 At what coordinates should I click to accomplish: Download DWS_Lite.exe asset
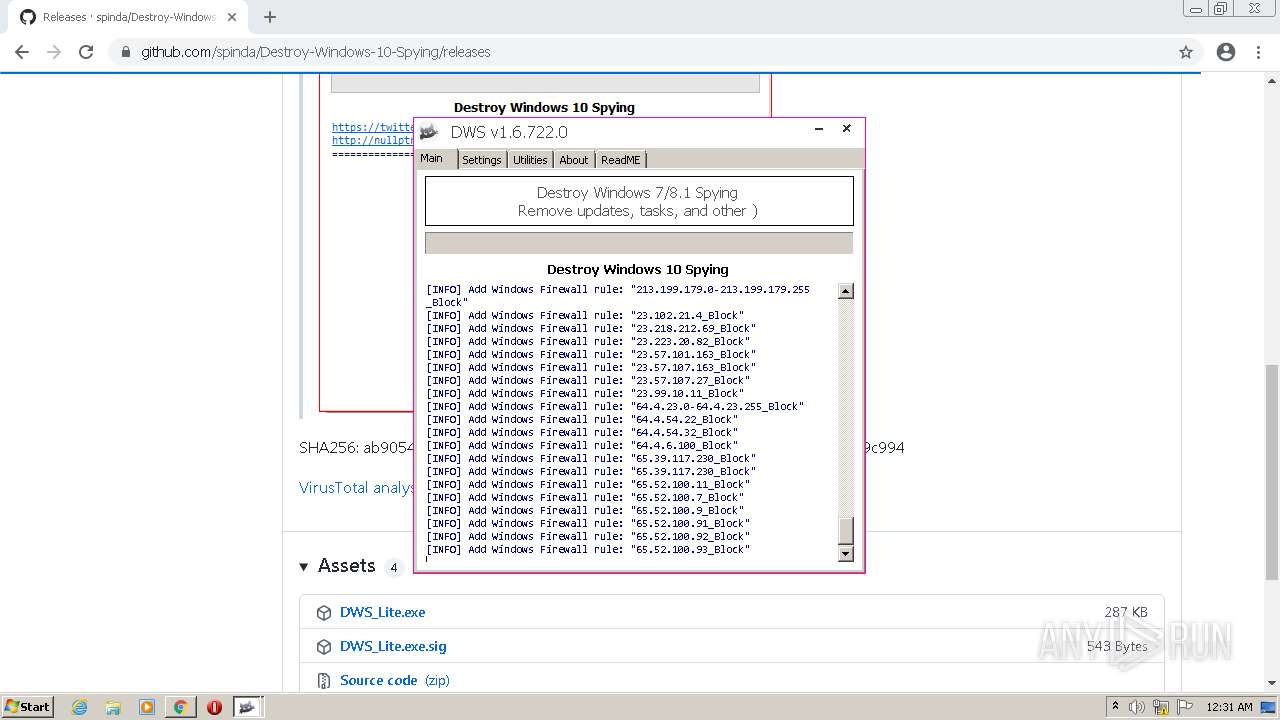pos(382,612)
